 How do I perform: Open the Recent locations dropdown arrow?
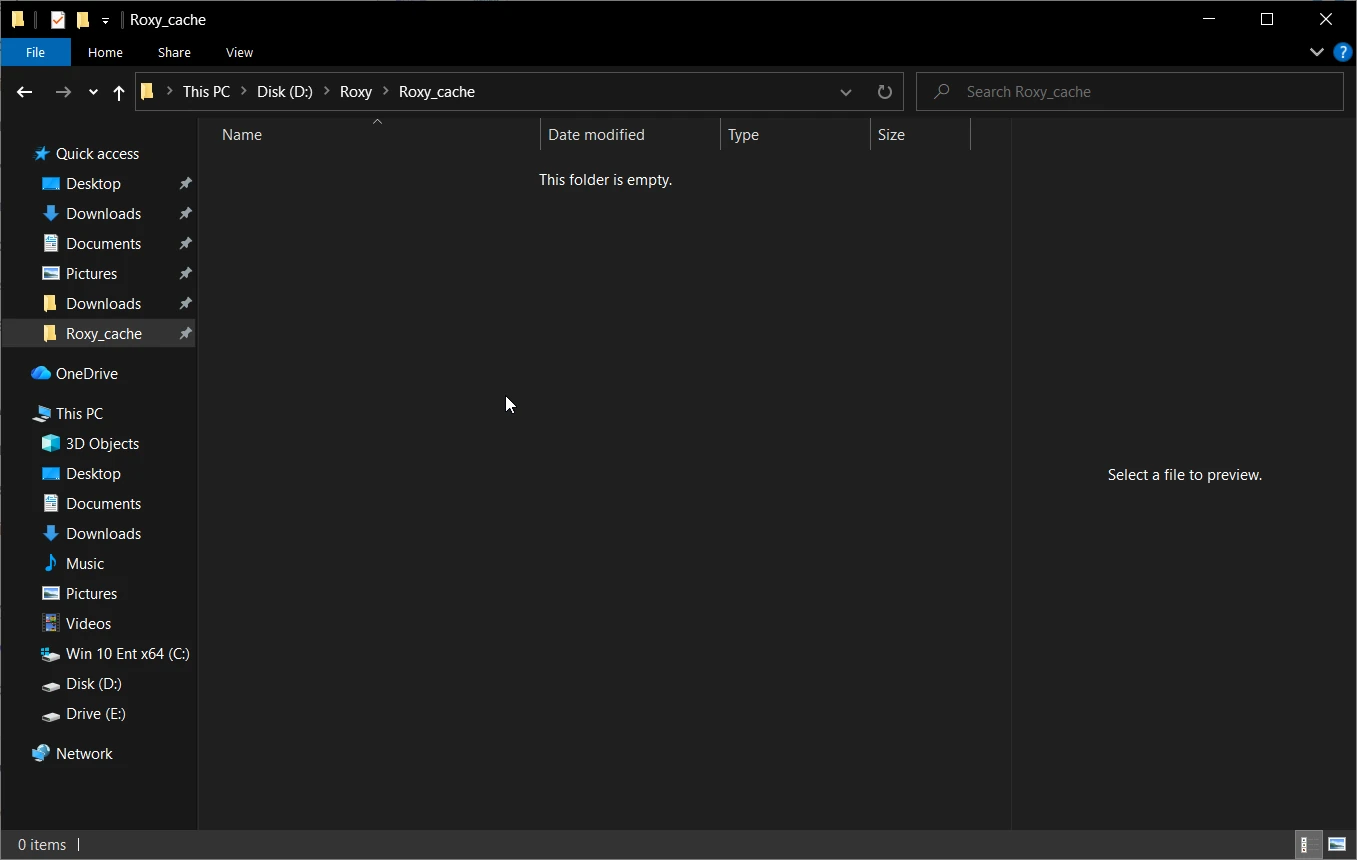pyautogui.click(x=93, y=92)
